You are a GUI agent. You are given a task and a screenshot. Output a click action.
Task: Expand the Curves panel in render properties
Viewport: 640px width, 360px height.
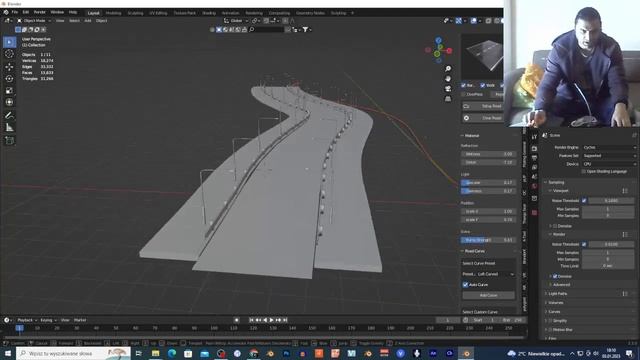(x=553, y=312)
